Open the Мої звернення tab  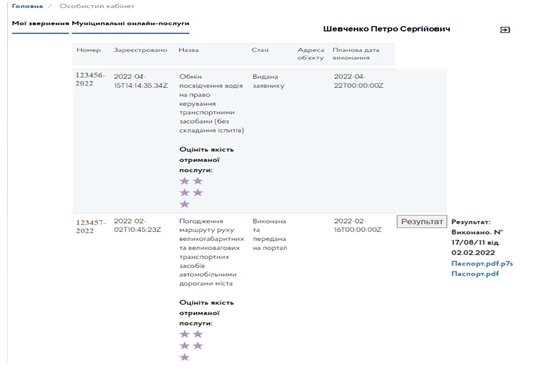coord(40,23)
